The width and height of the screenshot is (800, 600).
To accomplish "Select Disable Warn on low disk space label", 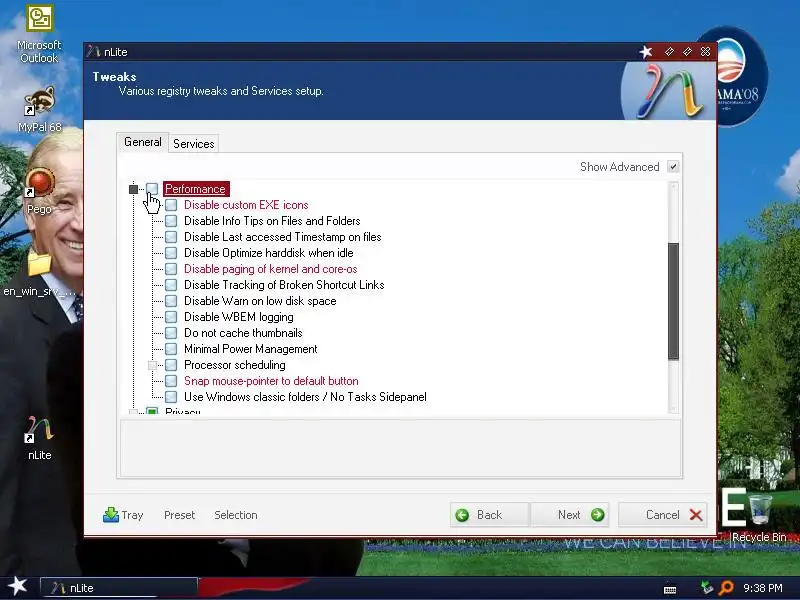I will pyautogui.click(x=260, y=301).
